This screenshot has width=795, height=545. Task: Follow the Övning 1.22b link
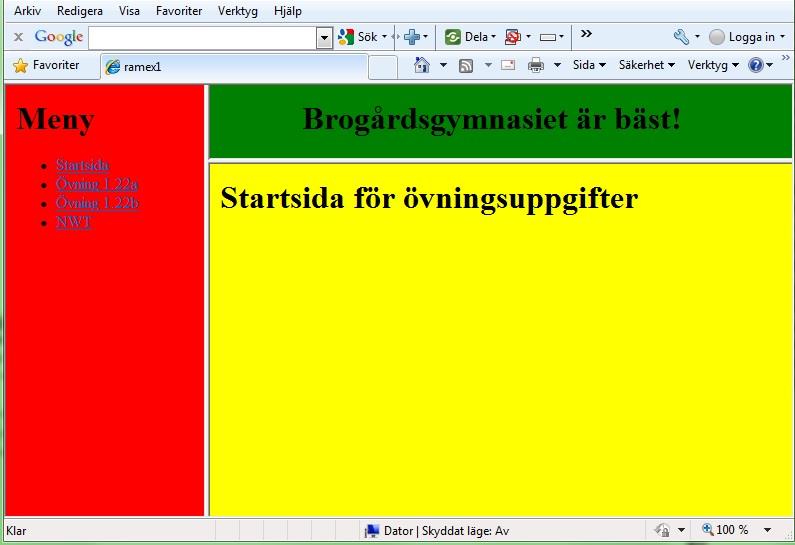(97, 203)
